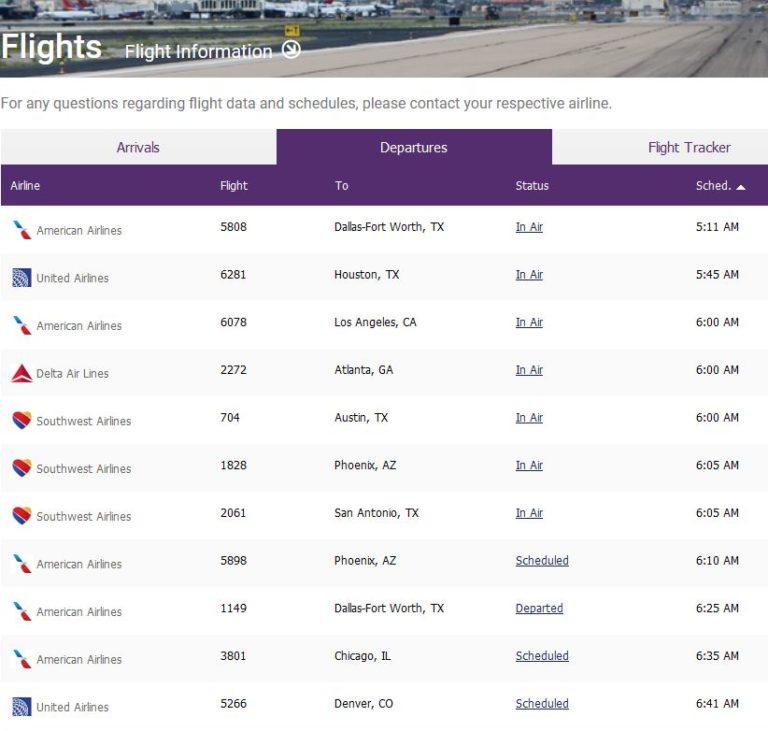Click Southwest heart logo for flight 704
This screenshot has height=731, width=768.
[x=22, y=420]
